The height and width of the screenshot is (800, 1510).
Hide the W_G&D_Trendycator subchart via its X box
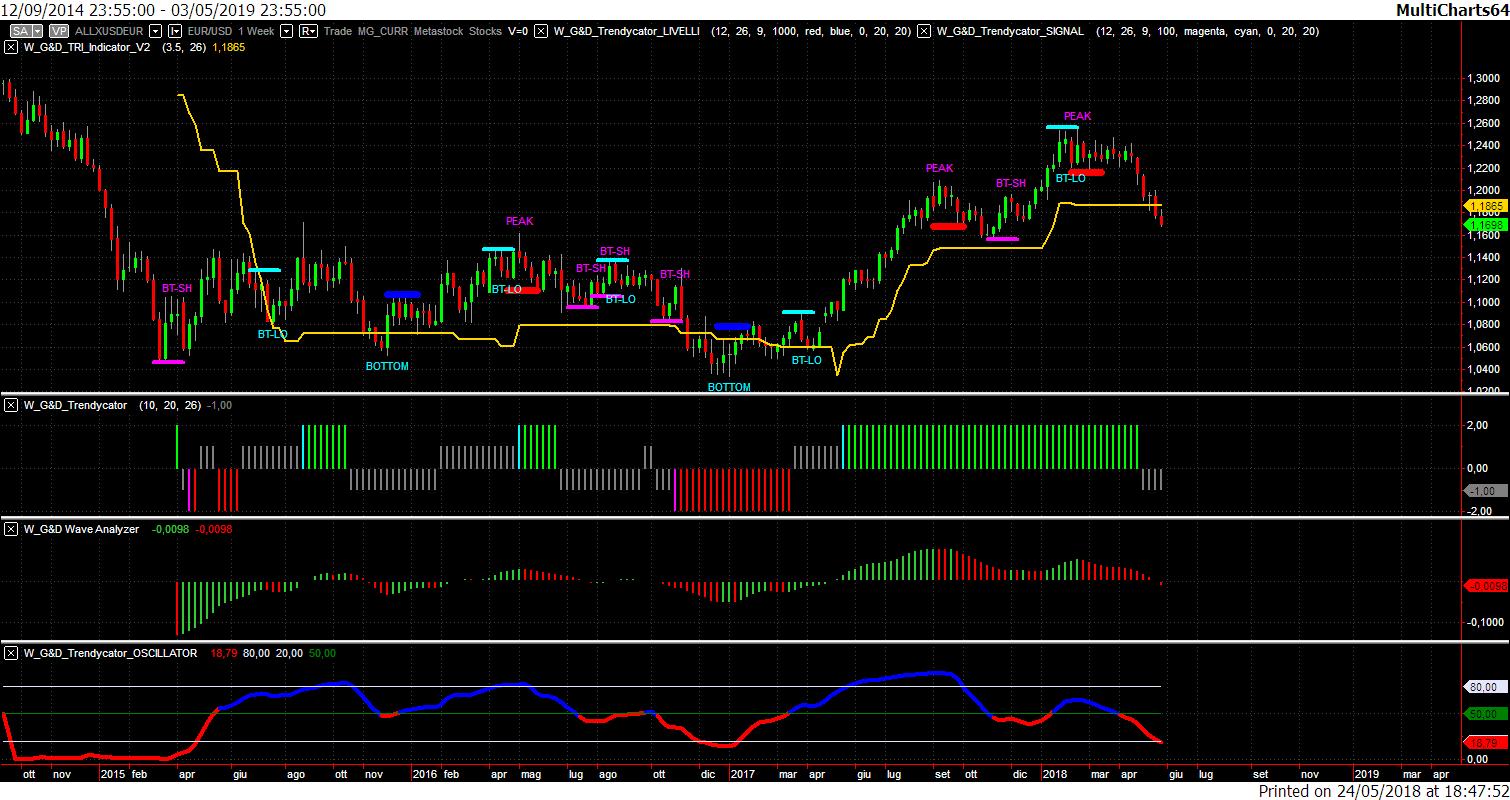coord(11,405)
